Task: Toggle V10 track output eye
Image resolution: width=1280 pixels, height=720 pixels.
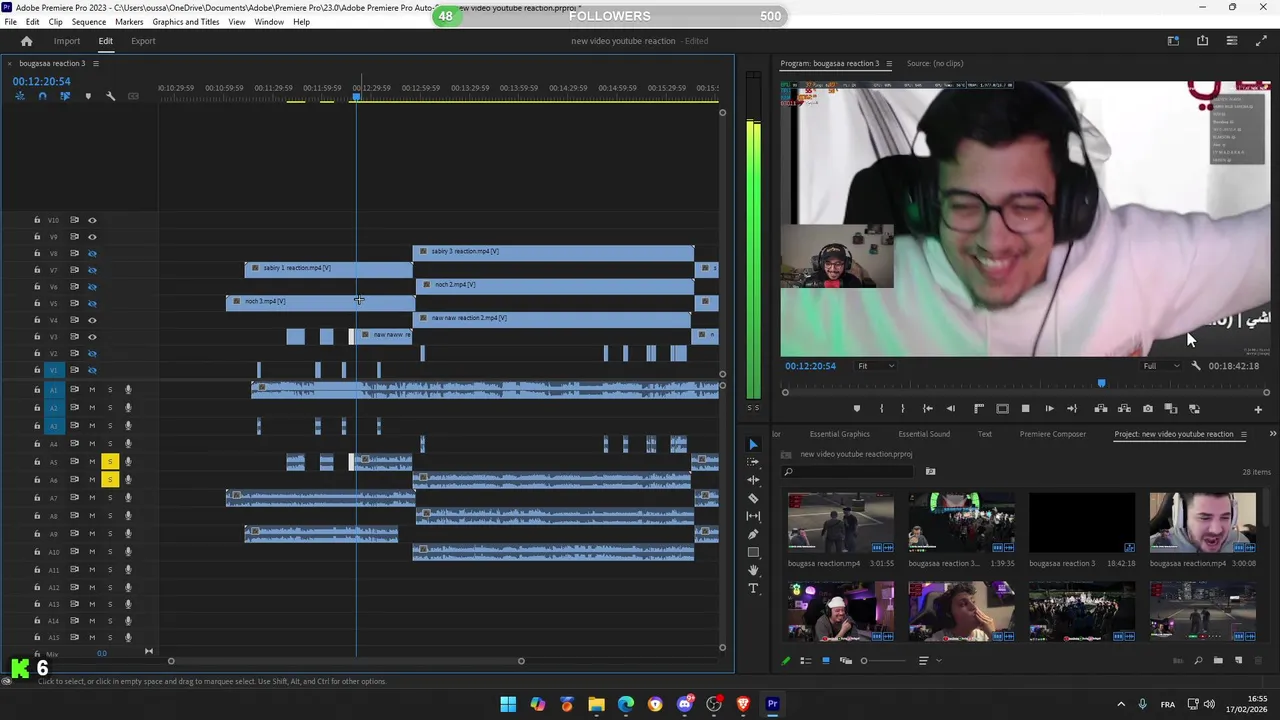Action: click(92, 220)
